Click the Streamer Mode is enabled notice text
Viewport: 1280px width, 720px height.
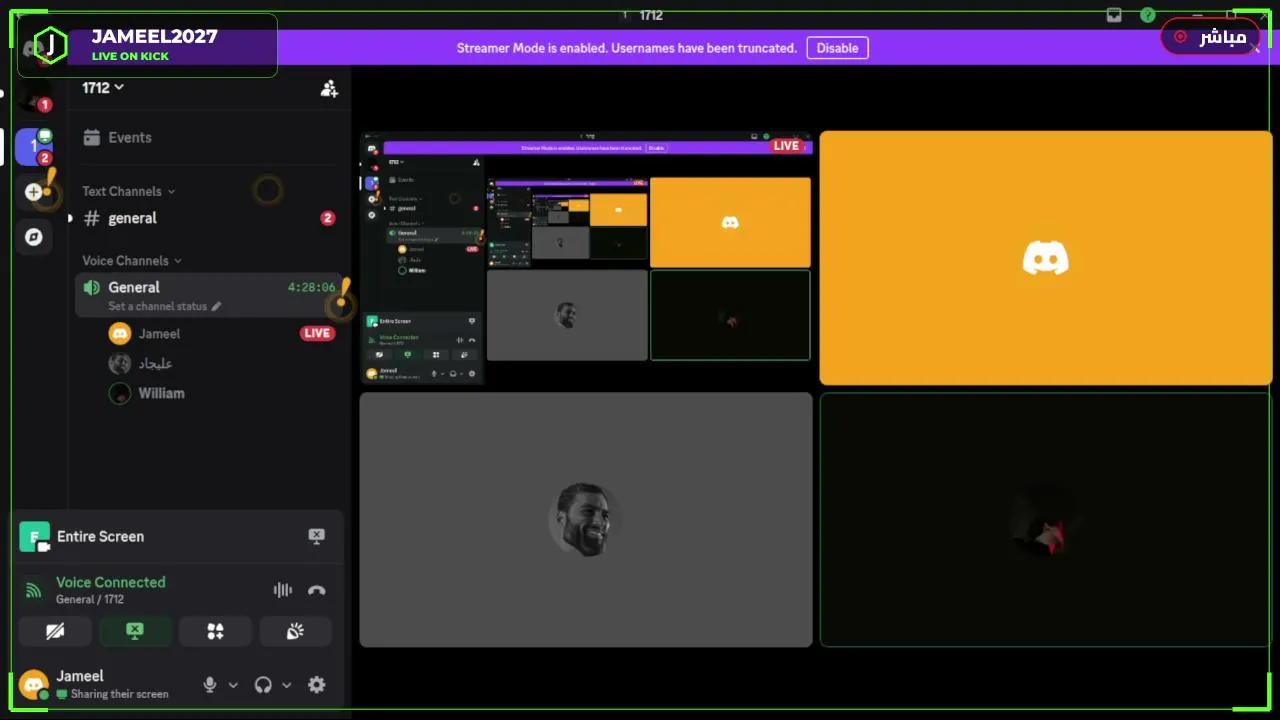point(627,48)
